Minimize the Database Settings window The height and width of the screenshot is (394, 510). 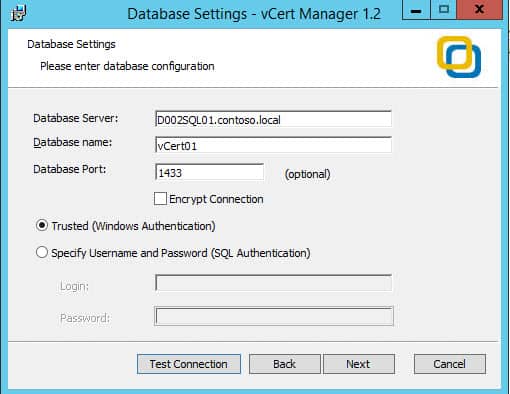click(x=416, y=10)
